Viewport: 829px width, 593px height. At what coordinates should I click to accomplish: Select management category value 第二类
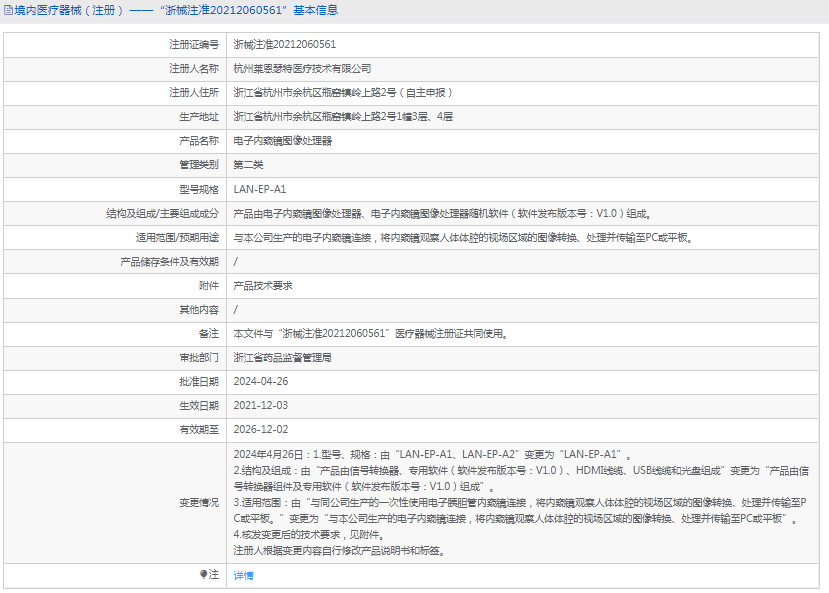248,165
